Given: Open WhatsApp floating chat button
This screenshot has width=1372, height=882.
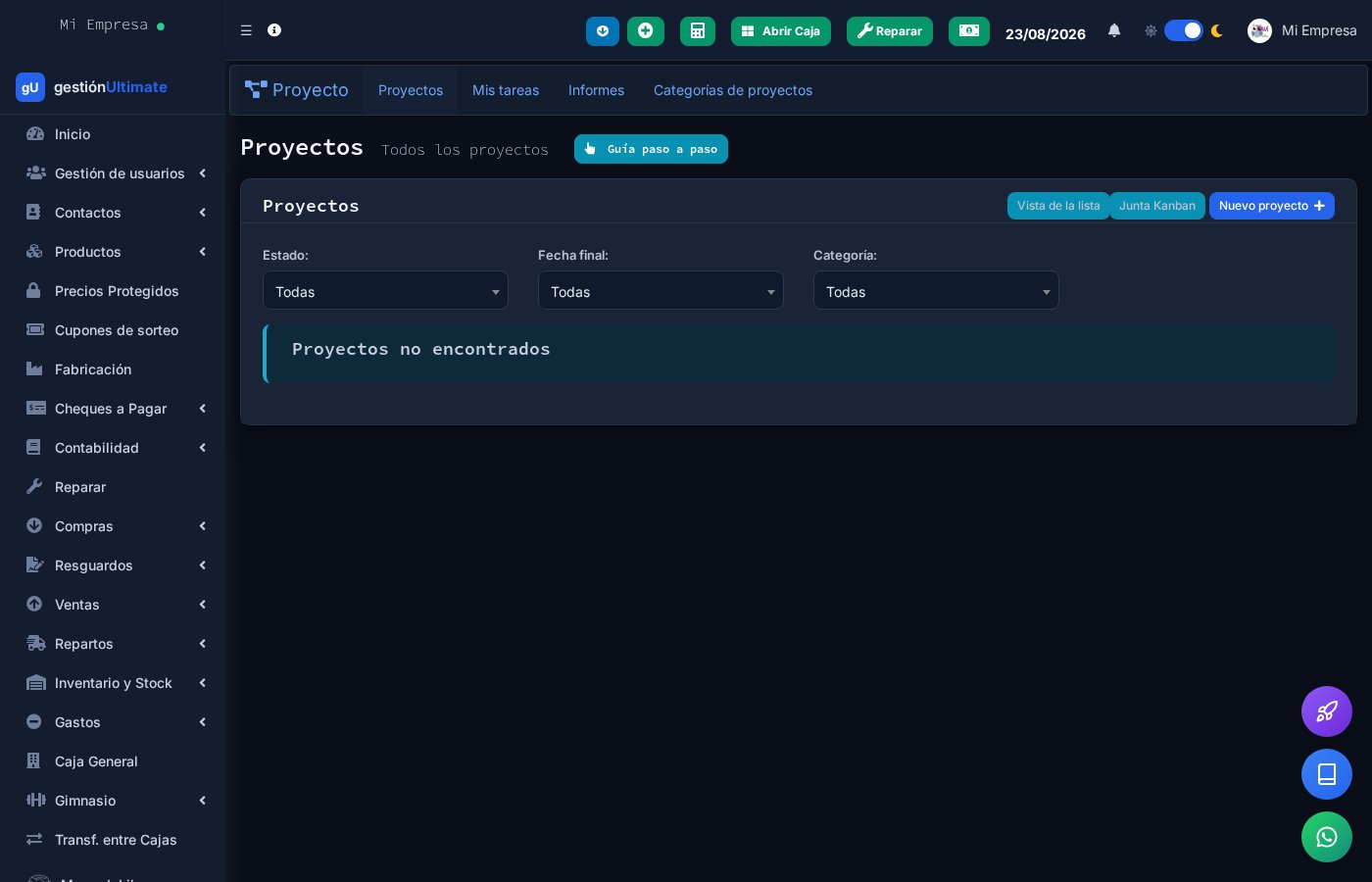Looking at the screenshot, I should 1327,837.
